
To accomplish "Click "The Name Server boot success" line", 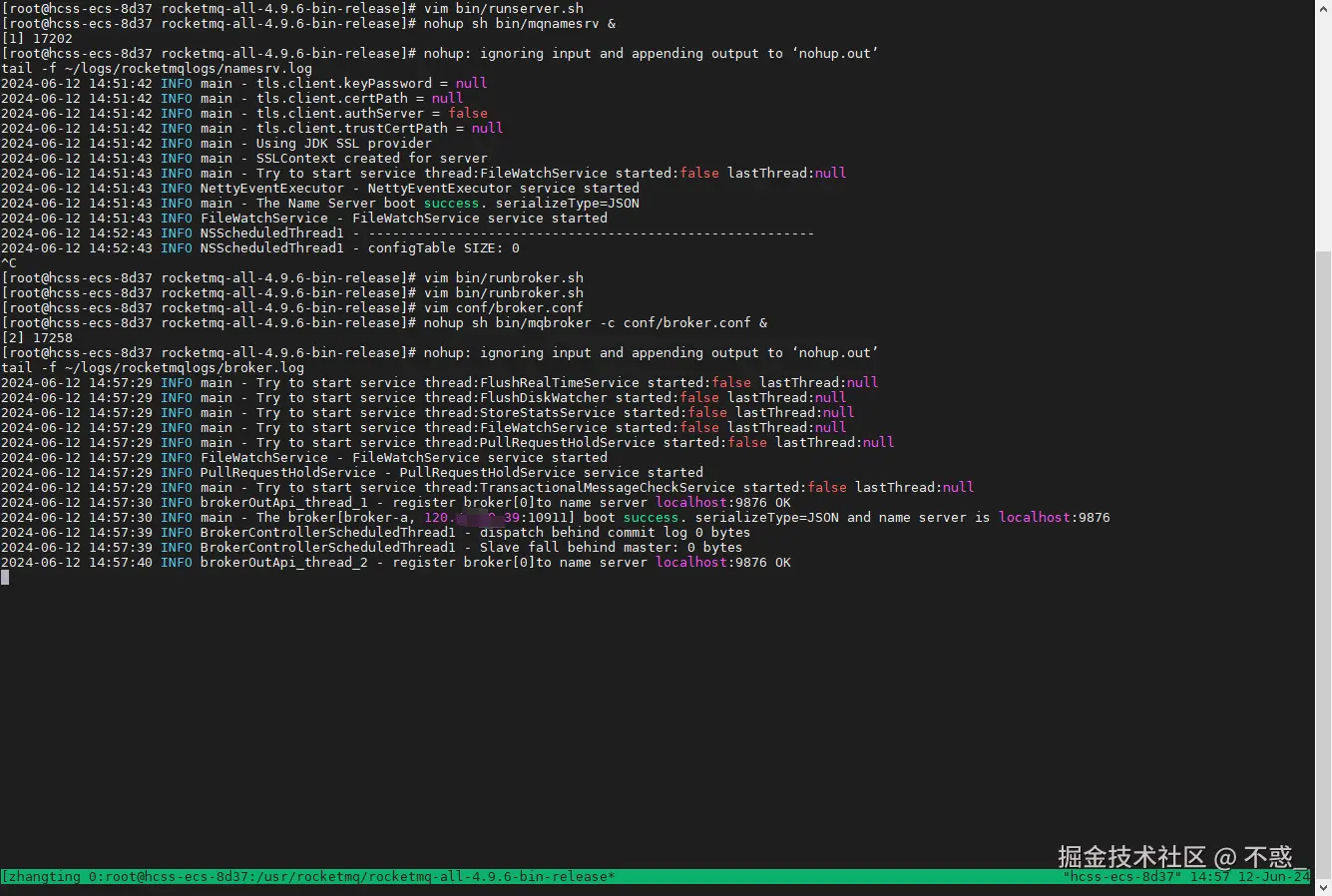I will [320, 203].
